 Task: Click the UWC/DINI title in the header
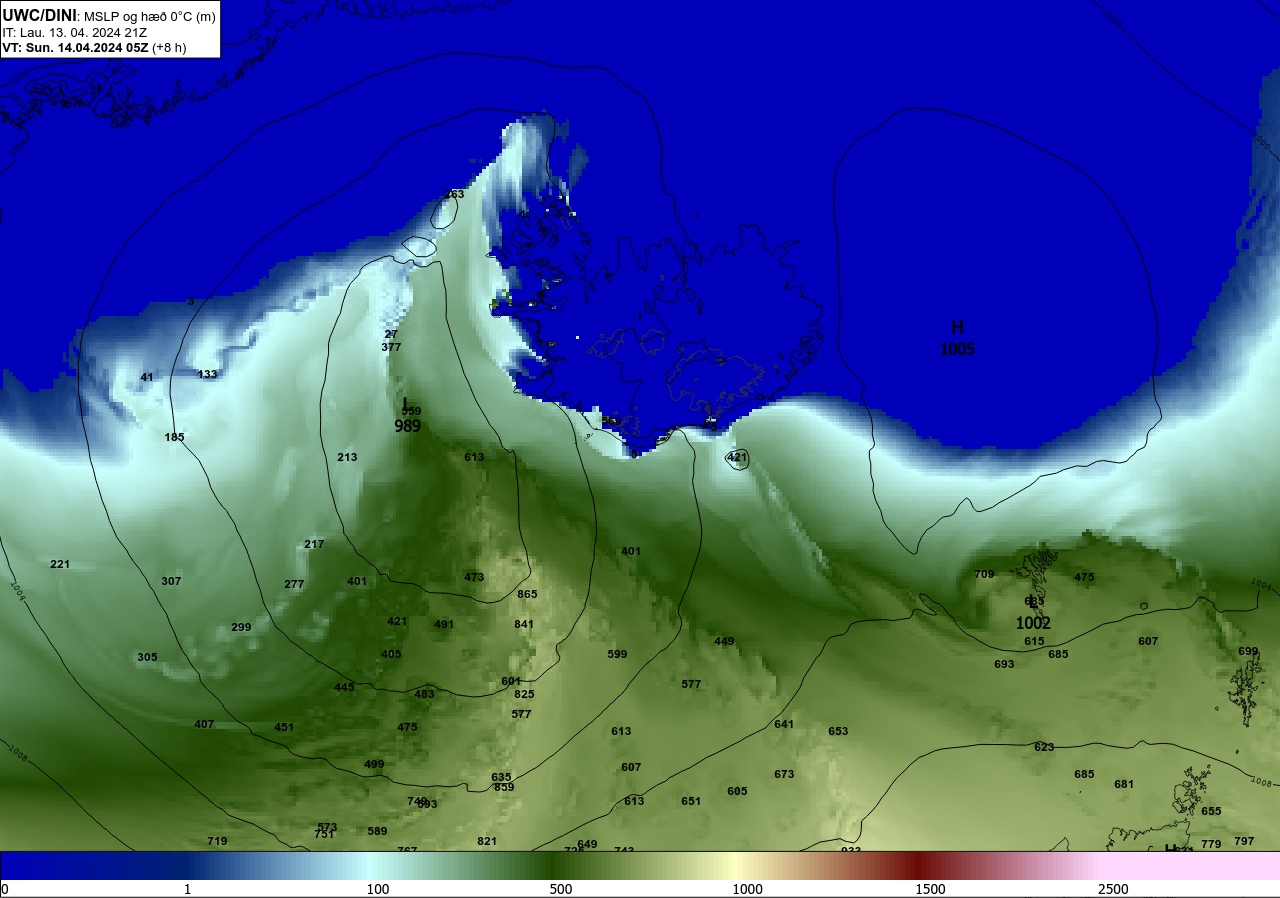(40, 15)
